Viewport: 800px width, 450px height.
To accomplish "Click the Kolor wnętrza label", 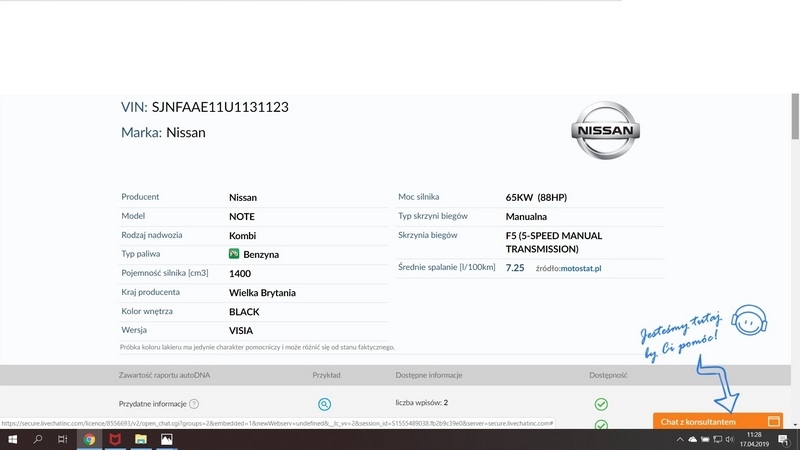I will (147, 311).
